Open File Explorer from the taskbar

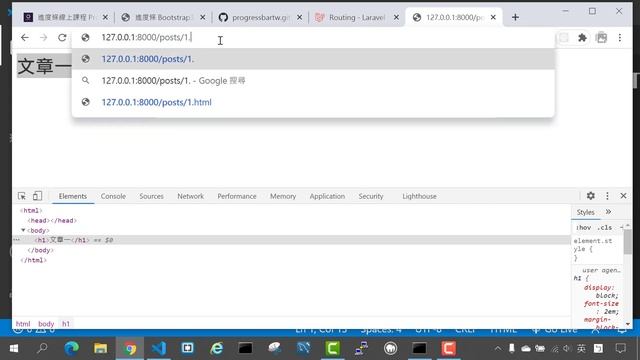[100, 348]
